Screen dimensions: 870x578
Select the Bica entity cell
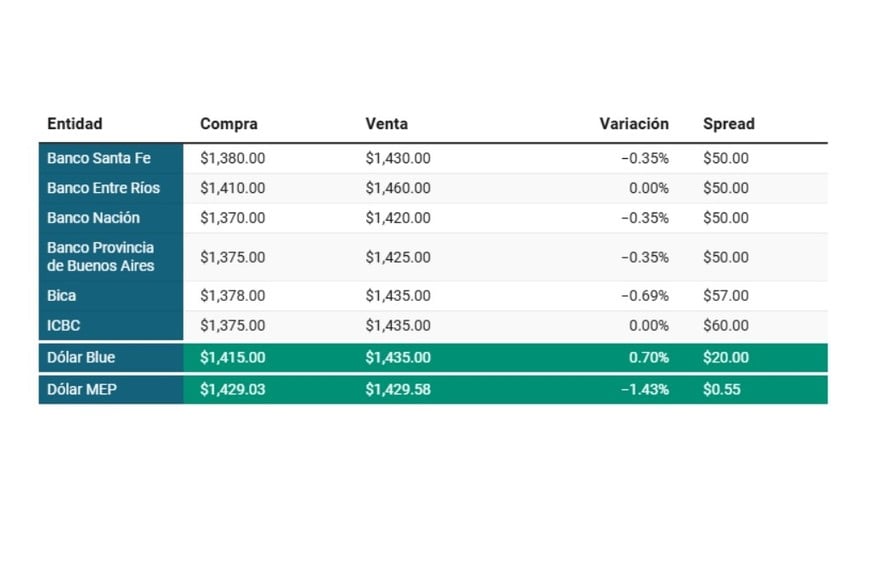62,296
